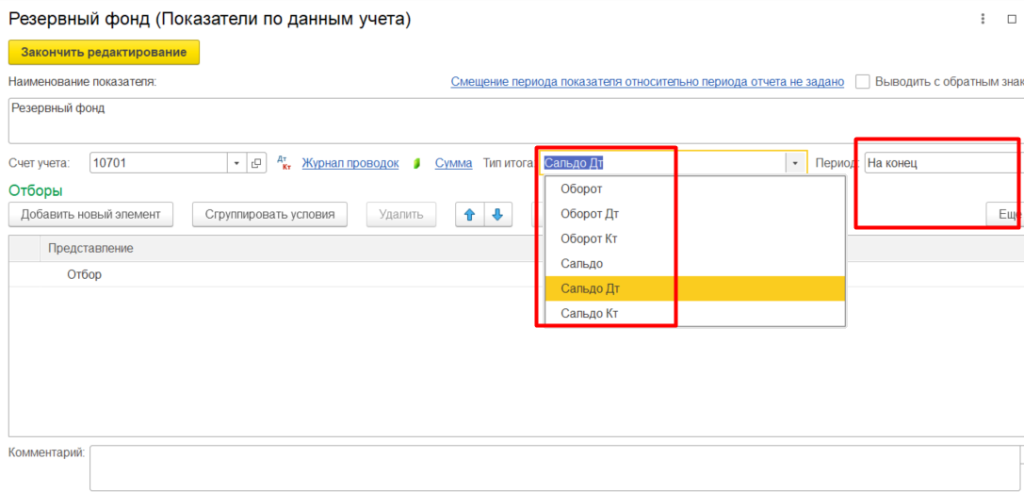Image resolution: width=1024 pixels, height=492 pixels.
Task: Click the green icon next to Сумма
Action: (417, 163)
